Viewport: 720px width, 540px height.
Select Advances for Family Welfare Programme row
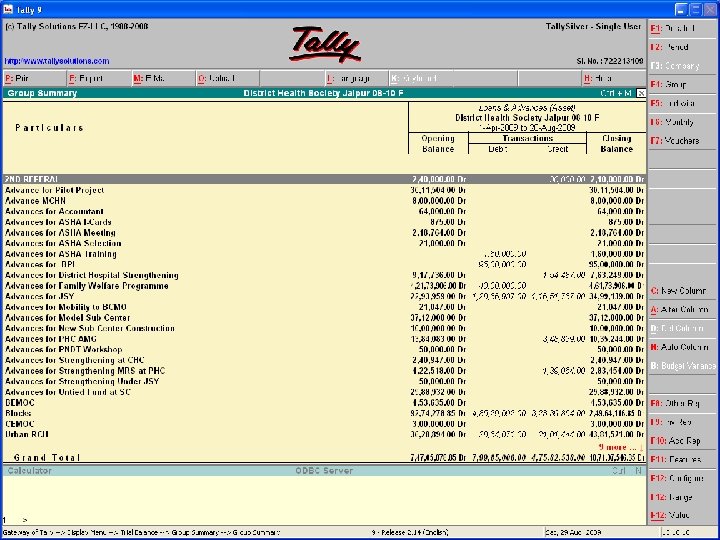pos(324,286)
